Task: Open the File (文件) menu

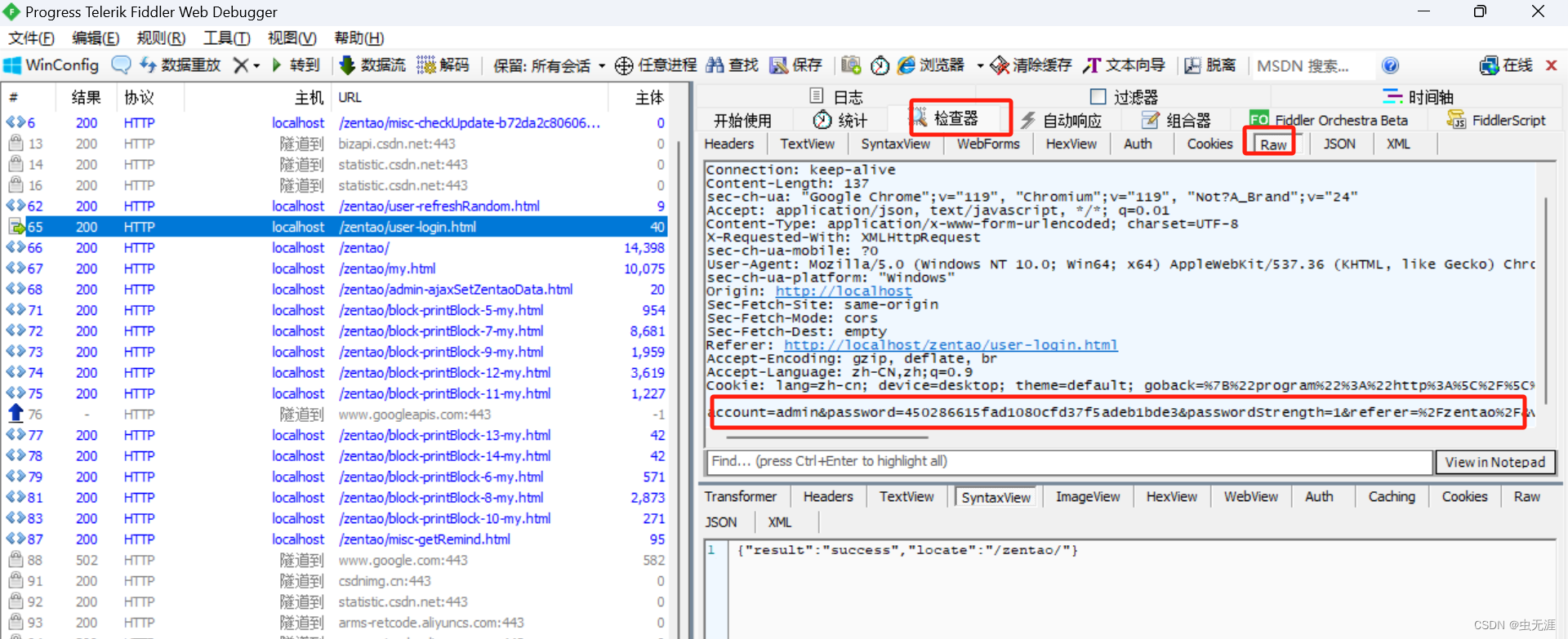Action: (x=31, y=38)
